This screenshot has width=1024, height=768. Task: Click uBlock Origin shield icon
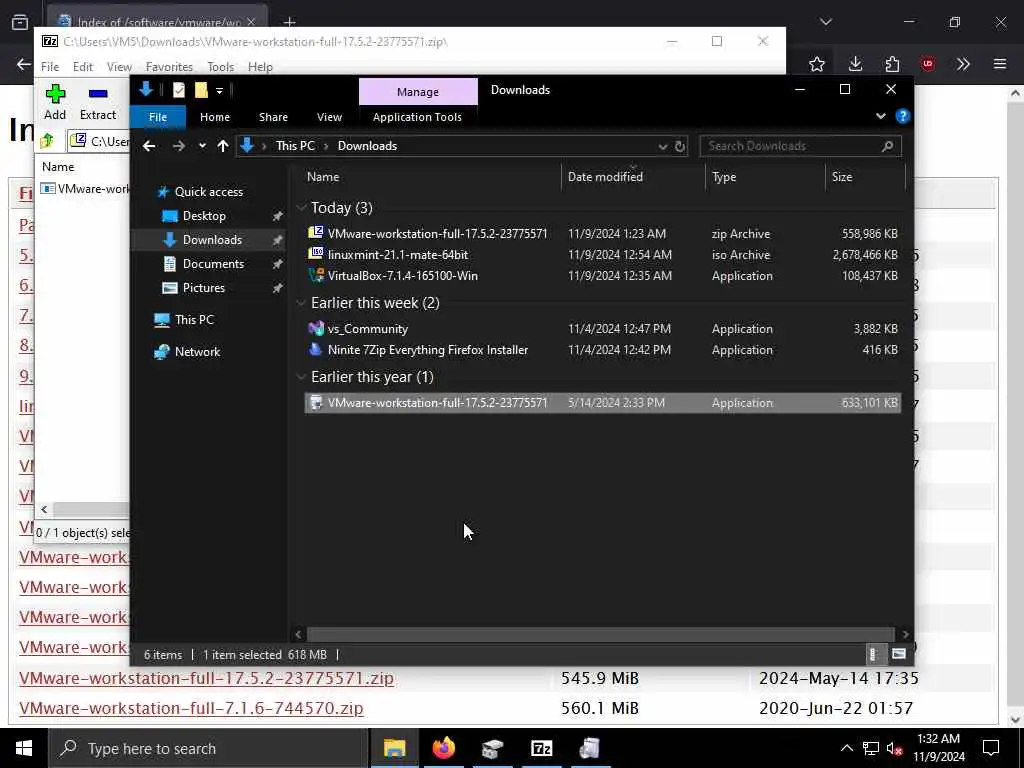click(x=927, y=64)
